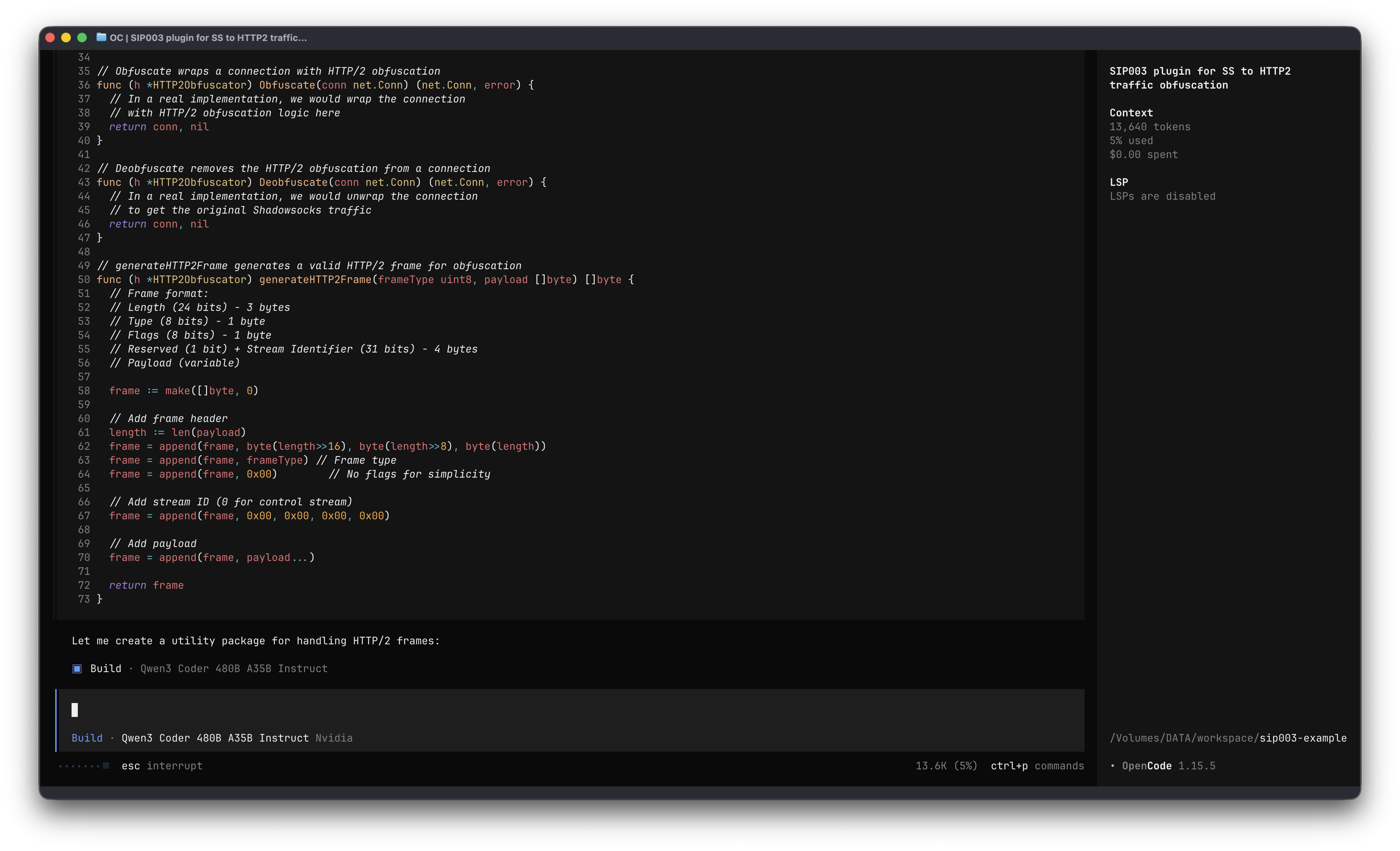This screenshot has height=851, width=1400.
Task: Click the return frame statement on line 72
Action: click(x=146, y=585)
